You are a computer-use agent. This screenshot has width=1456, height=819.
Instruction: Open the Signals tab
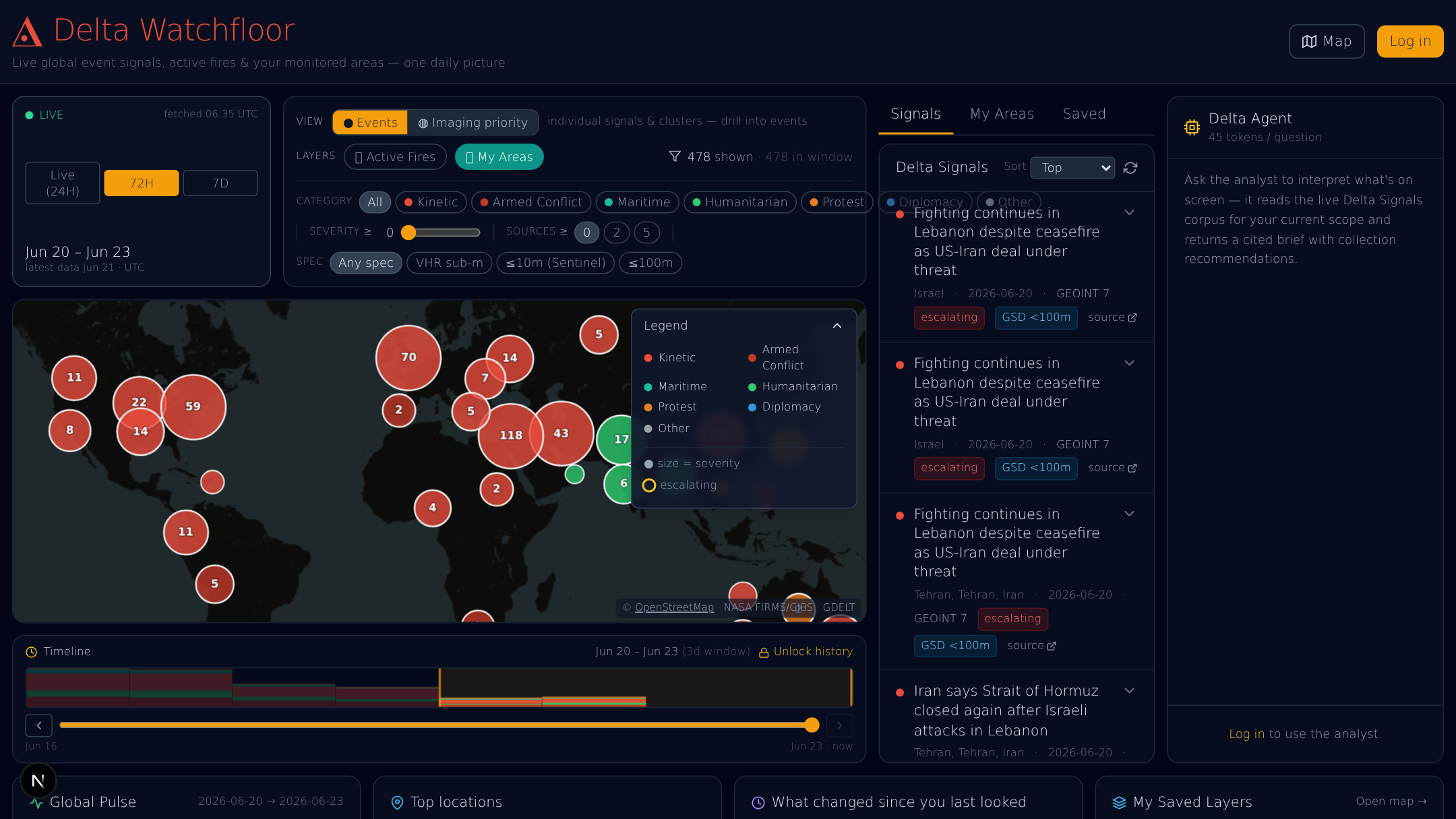(x=915, y=114)
